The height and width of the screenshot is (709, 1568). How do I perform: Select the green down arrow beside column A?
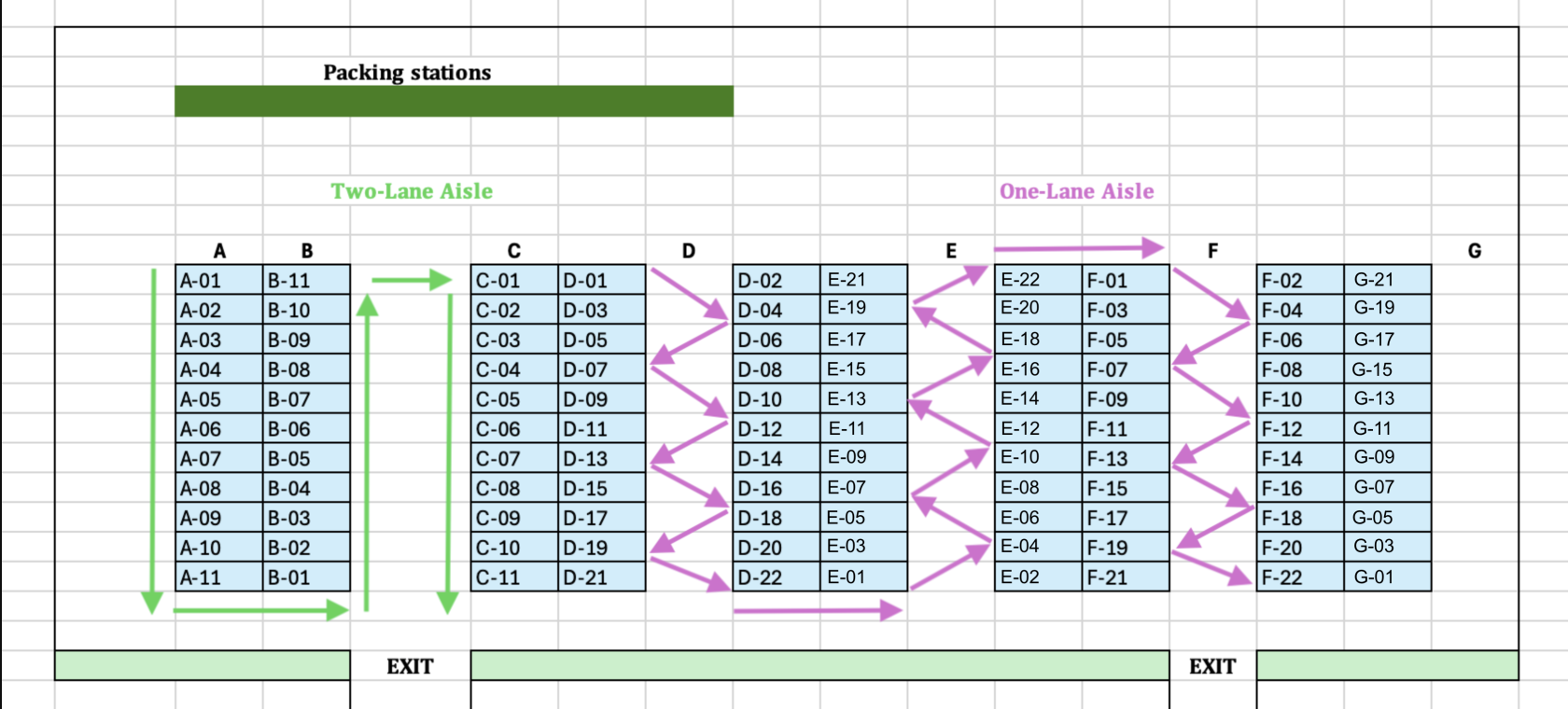click(152, 438)
